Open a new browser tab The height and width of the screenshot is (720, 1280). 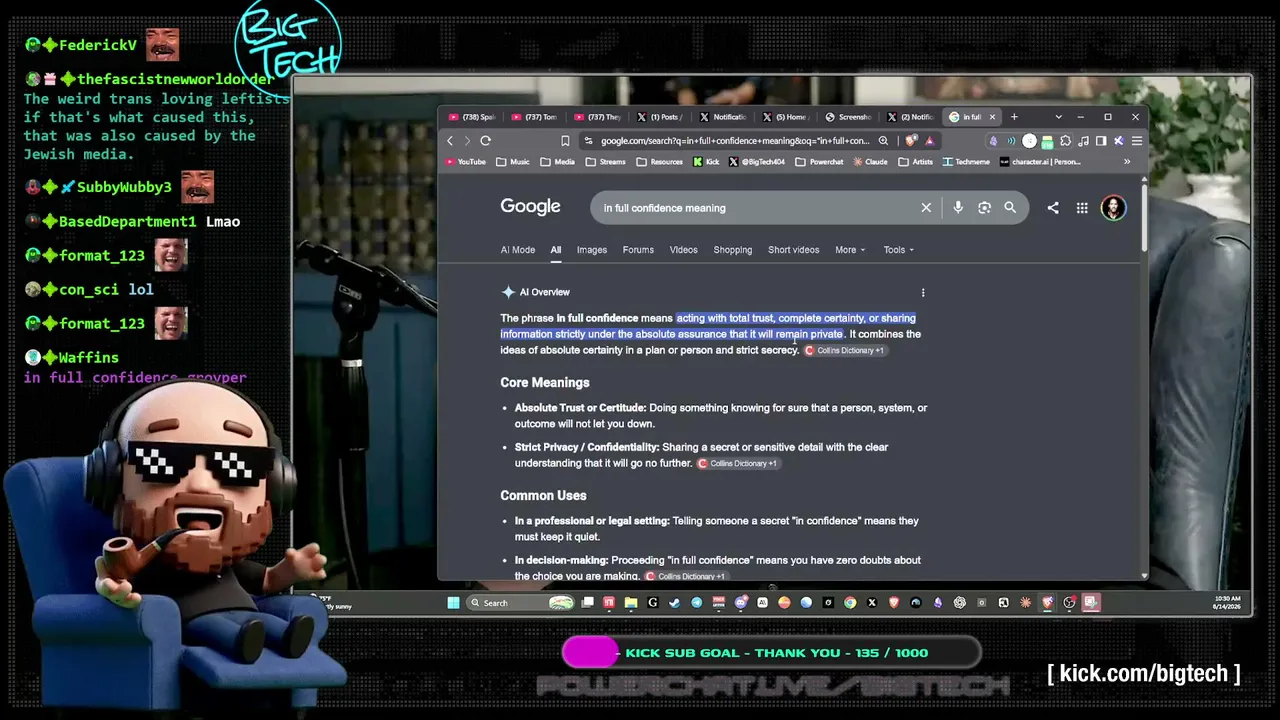1014,117
